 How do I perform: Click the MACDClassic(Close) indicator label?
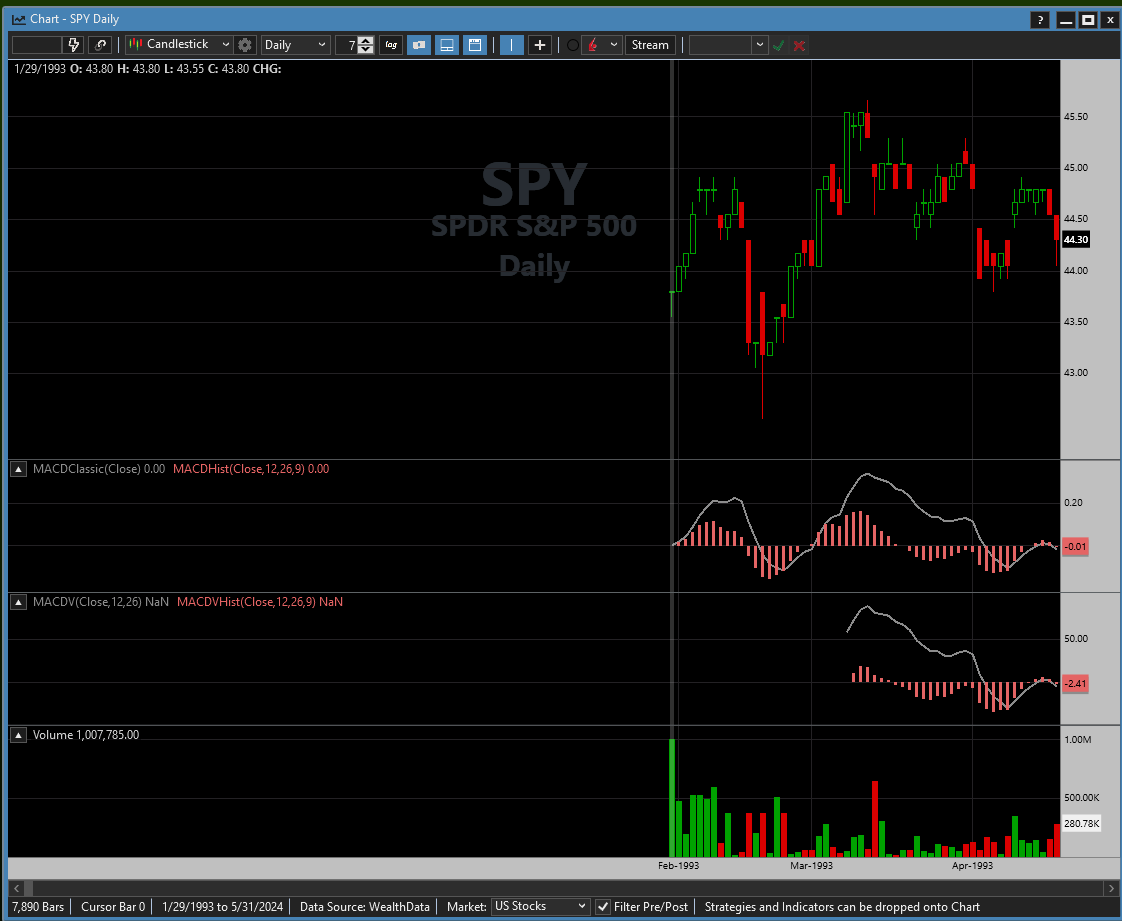click(99, 469)
